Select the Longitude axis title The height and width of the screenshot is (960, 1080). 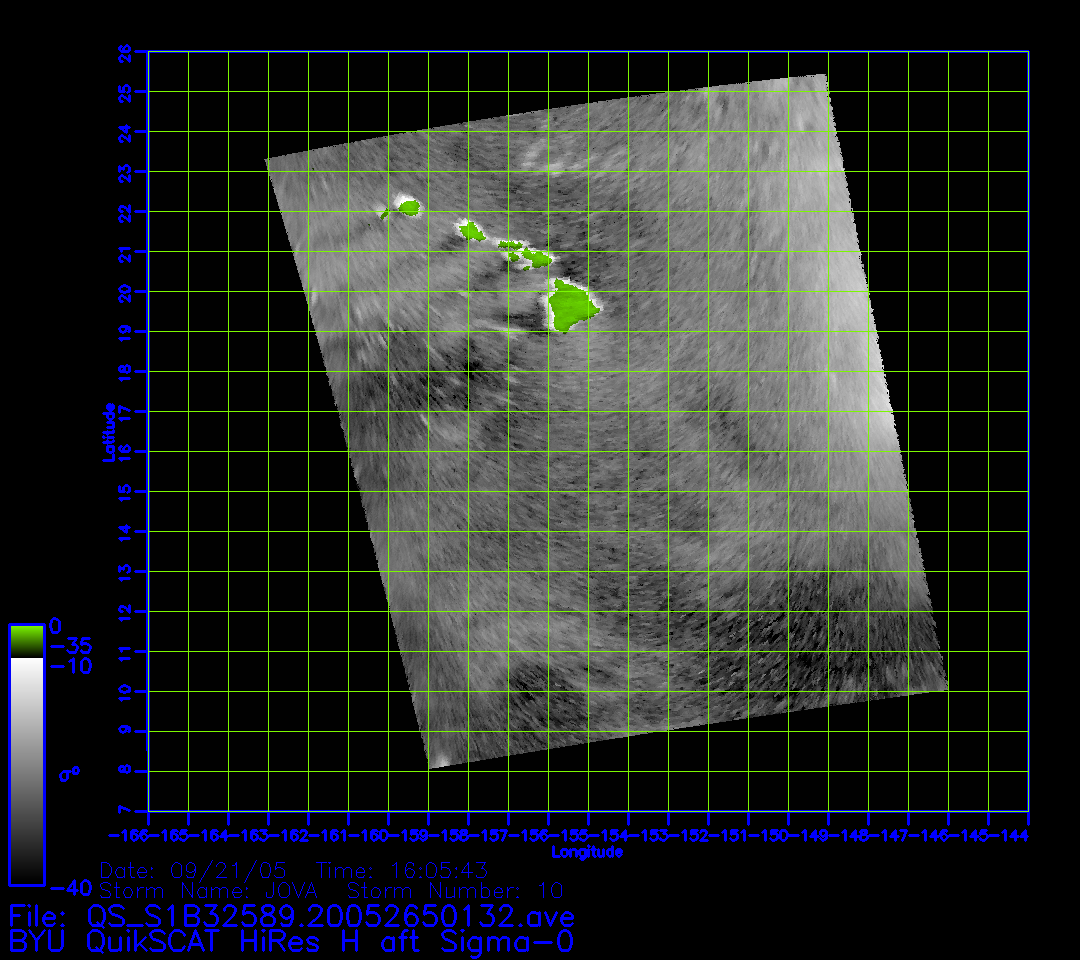587,852
